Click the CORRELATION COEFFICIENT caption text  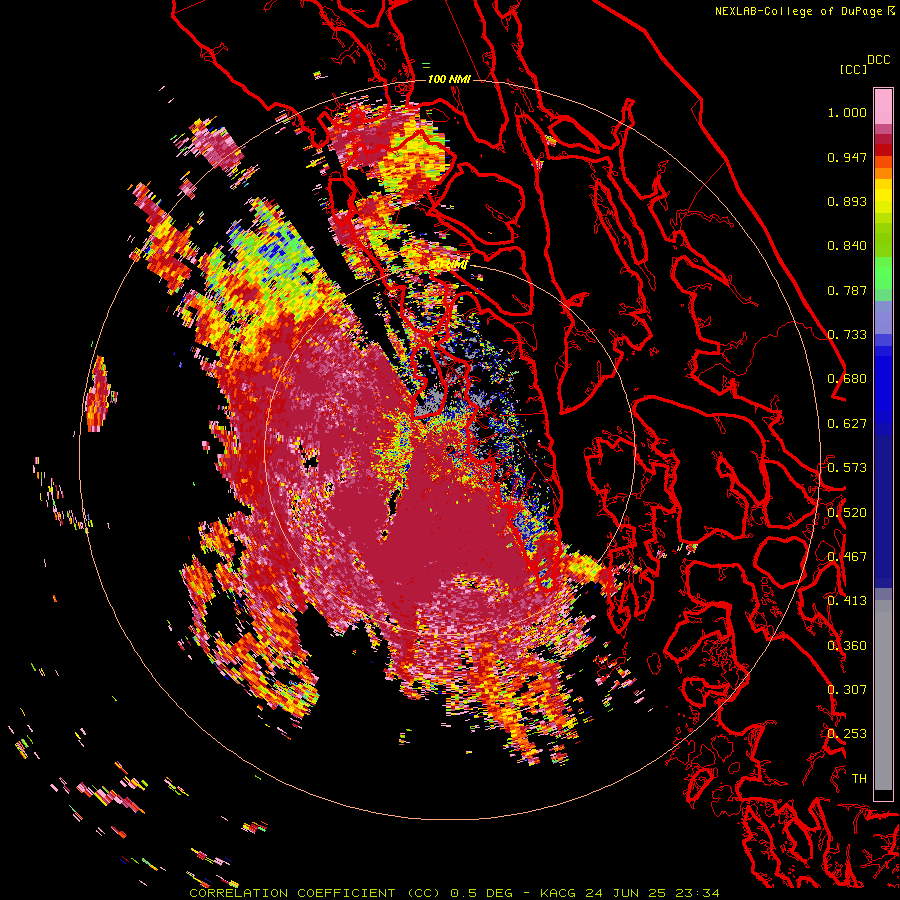coord(292,893)
